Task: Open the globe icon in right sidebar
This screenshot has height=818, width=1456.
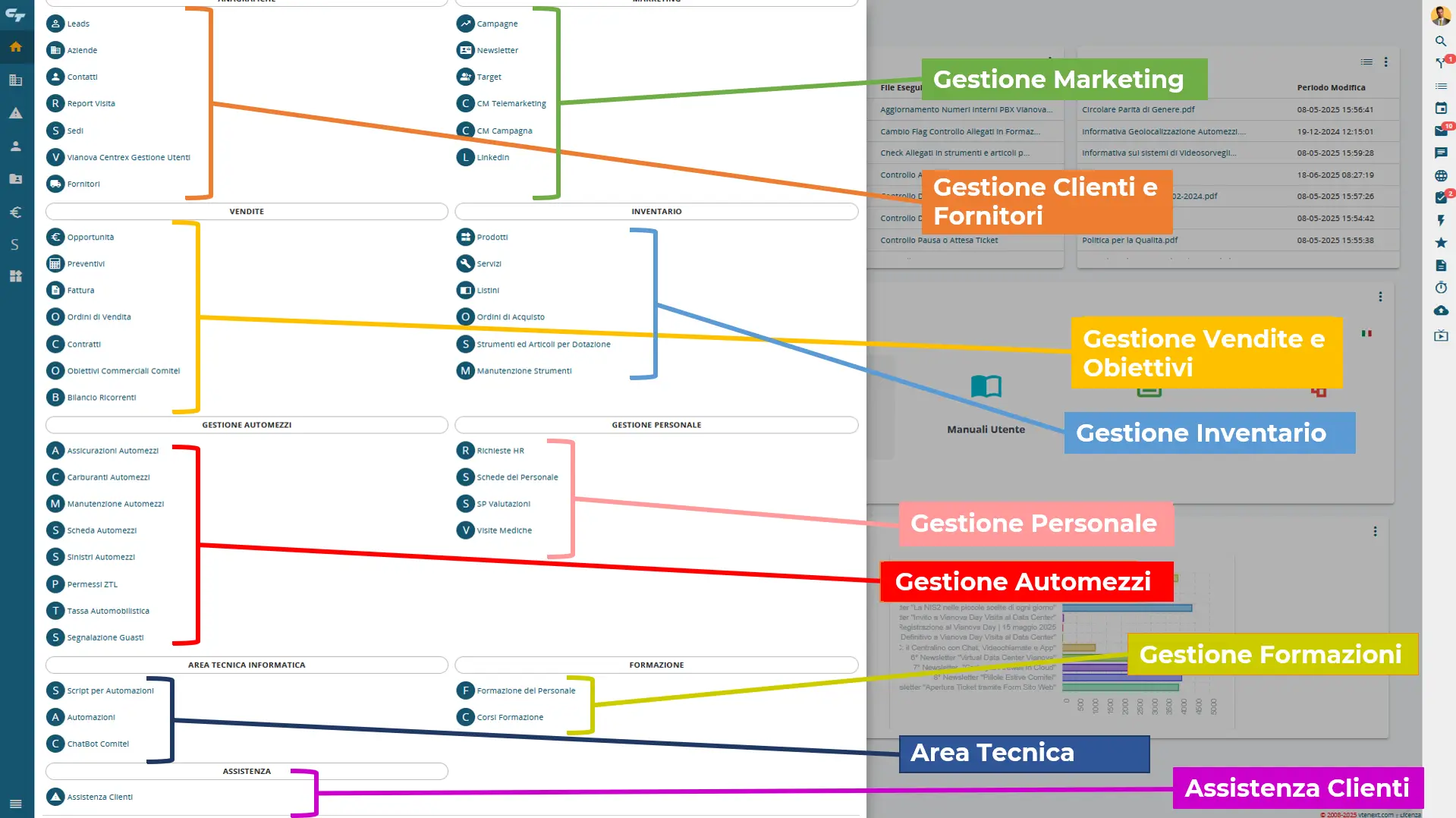Action: tap(1441, 176)
